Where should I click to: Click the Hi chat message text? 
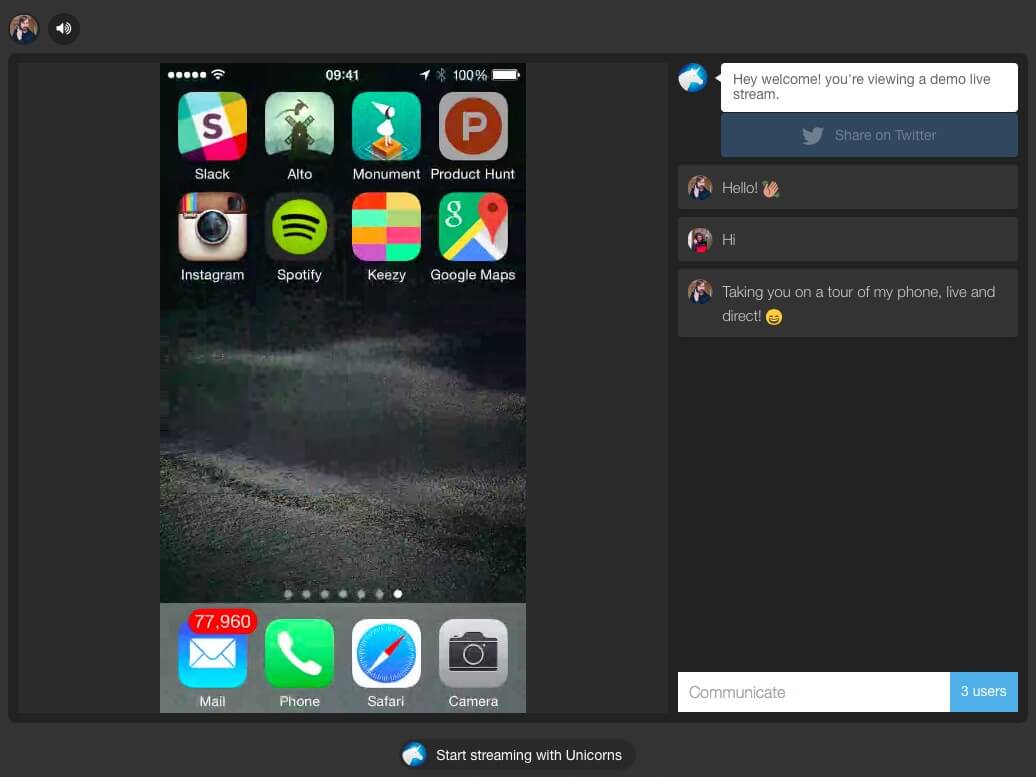(729, 240)
